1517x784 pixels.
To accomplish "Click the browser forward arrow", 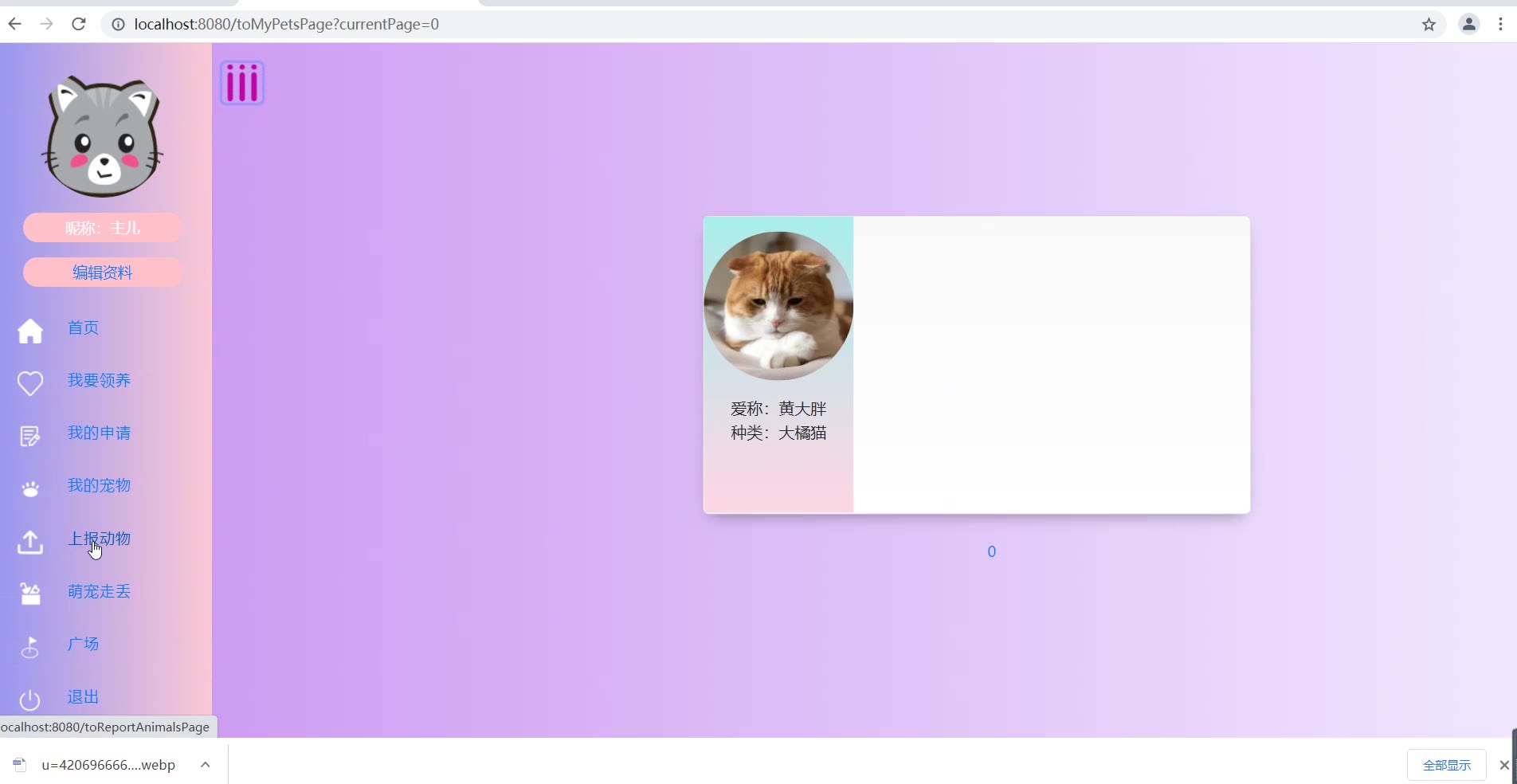I will [46, 24].
